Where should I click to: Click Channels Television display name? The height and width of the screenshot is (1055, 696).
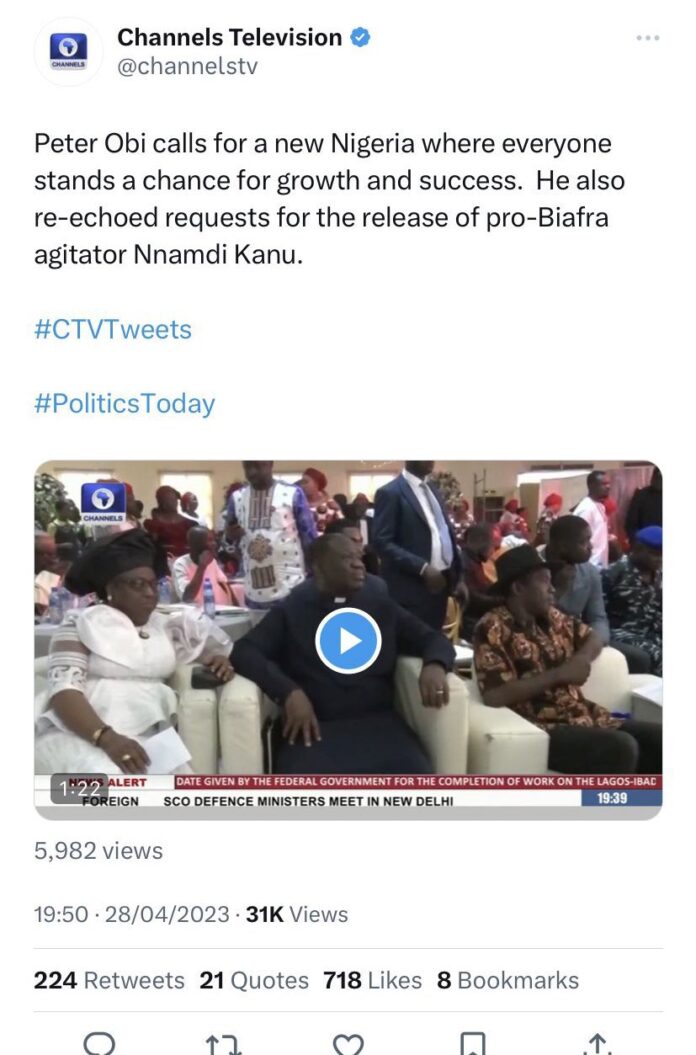click(x=230, y=37)
